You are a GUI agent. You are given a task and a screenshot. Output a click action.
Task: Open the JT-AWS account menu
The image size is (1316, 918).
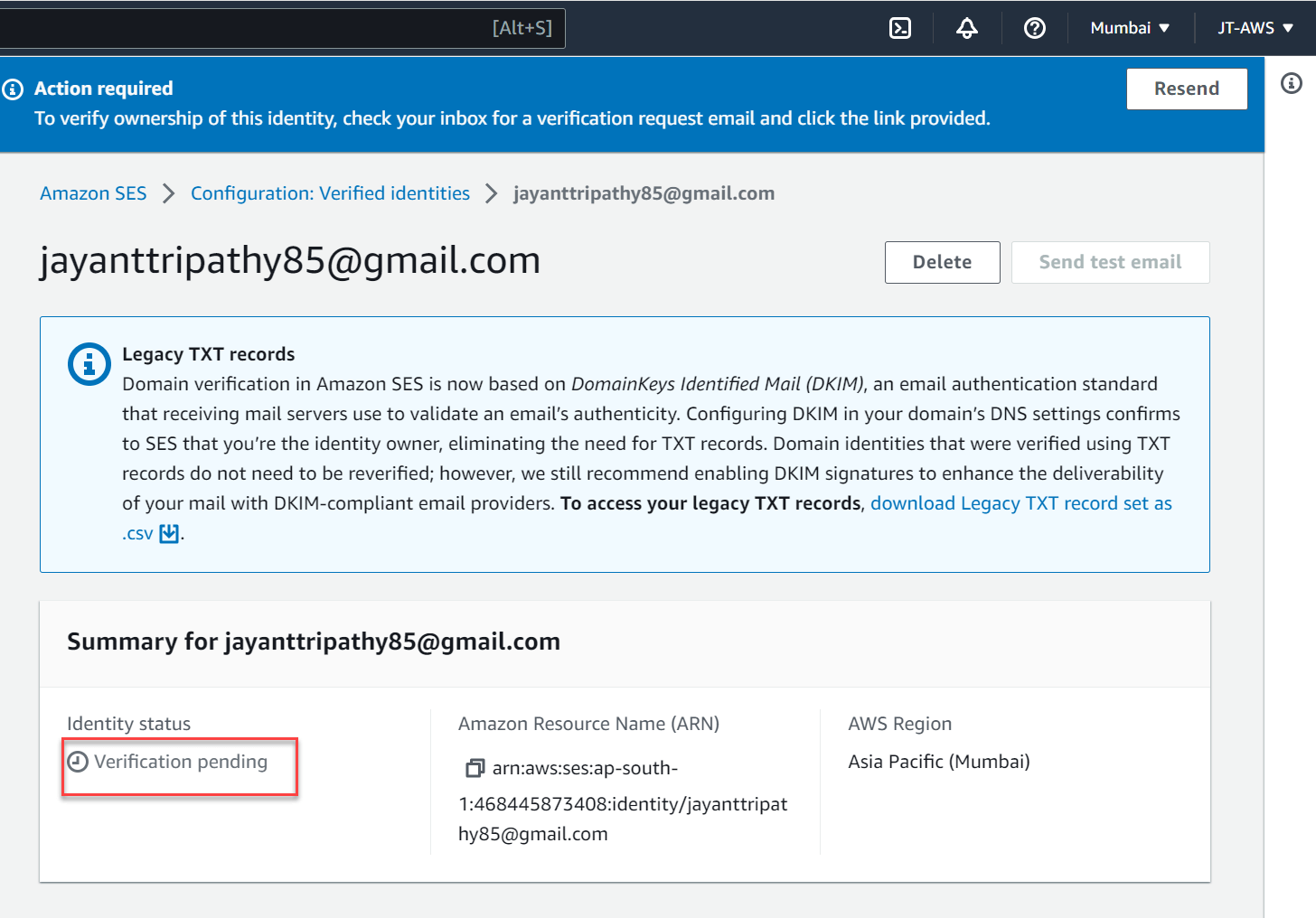[x=1255, y=28]
